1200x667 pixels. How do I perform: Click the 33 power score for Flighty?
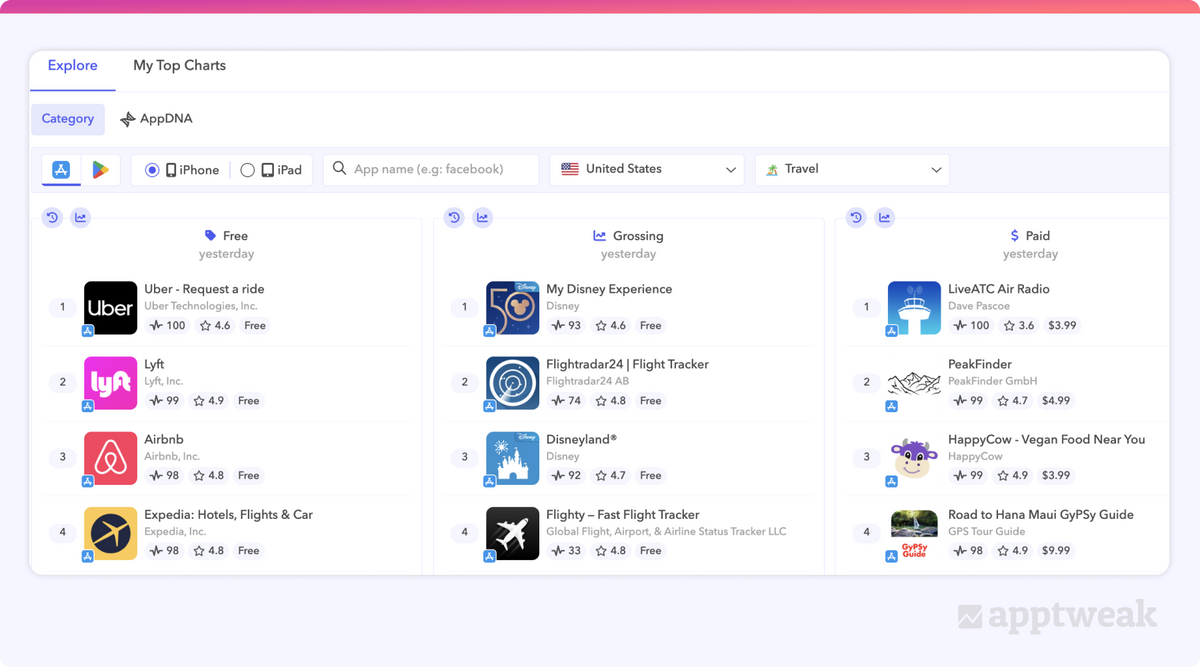coord(567,551)
